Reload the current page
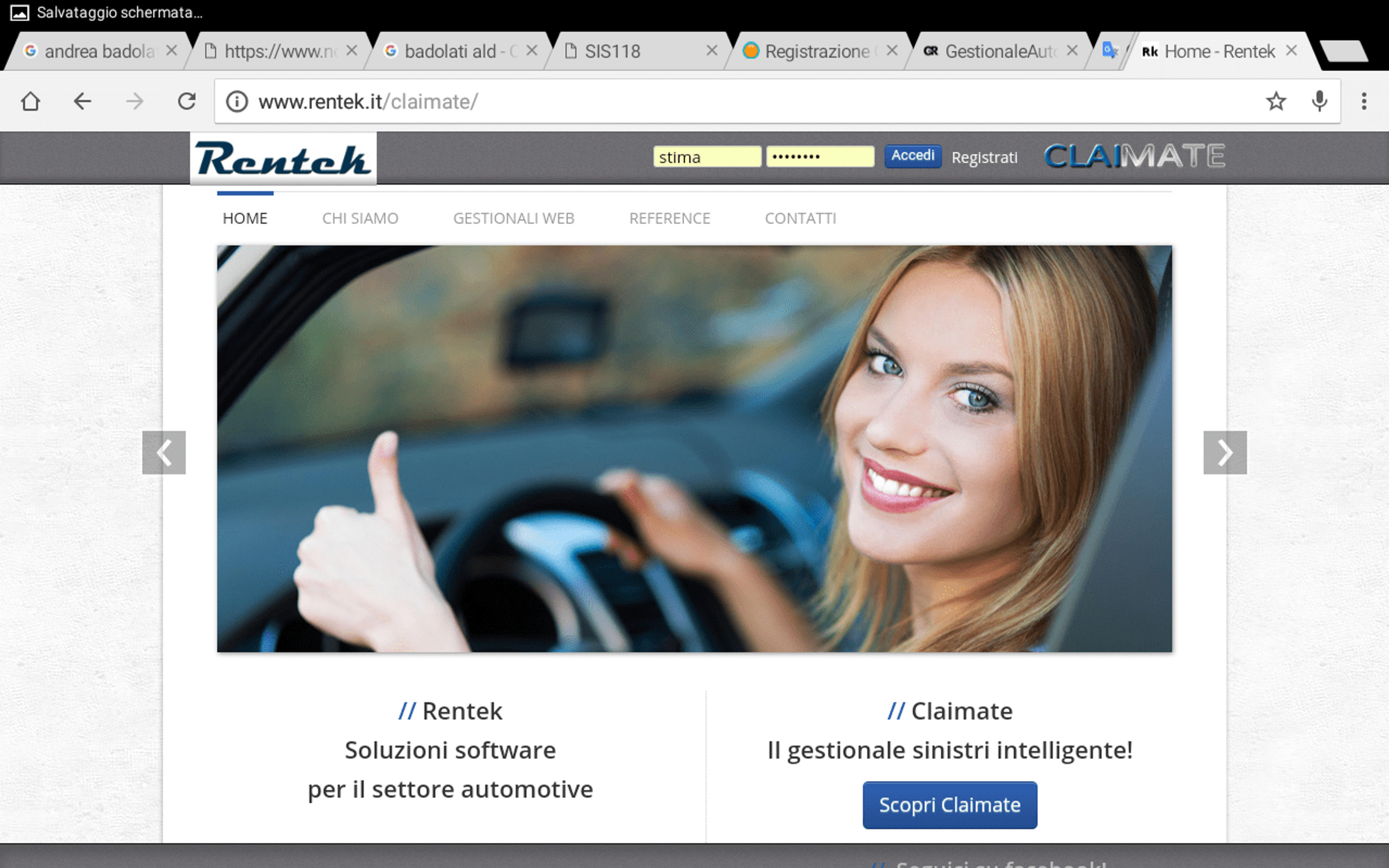Image resolution: width=1389 pixels, height=868 pixels. click(187, 102)
